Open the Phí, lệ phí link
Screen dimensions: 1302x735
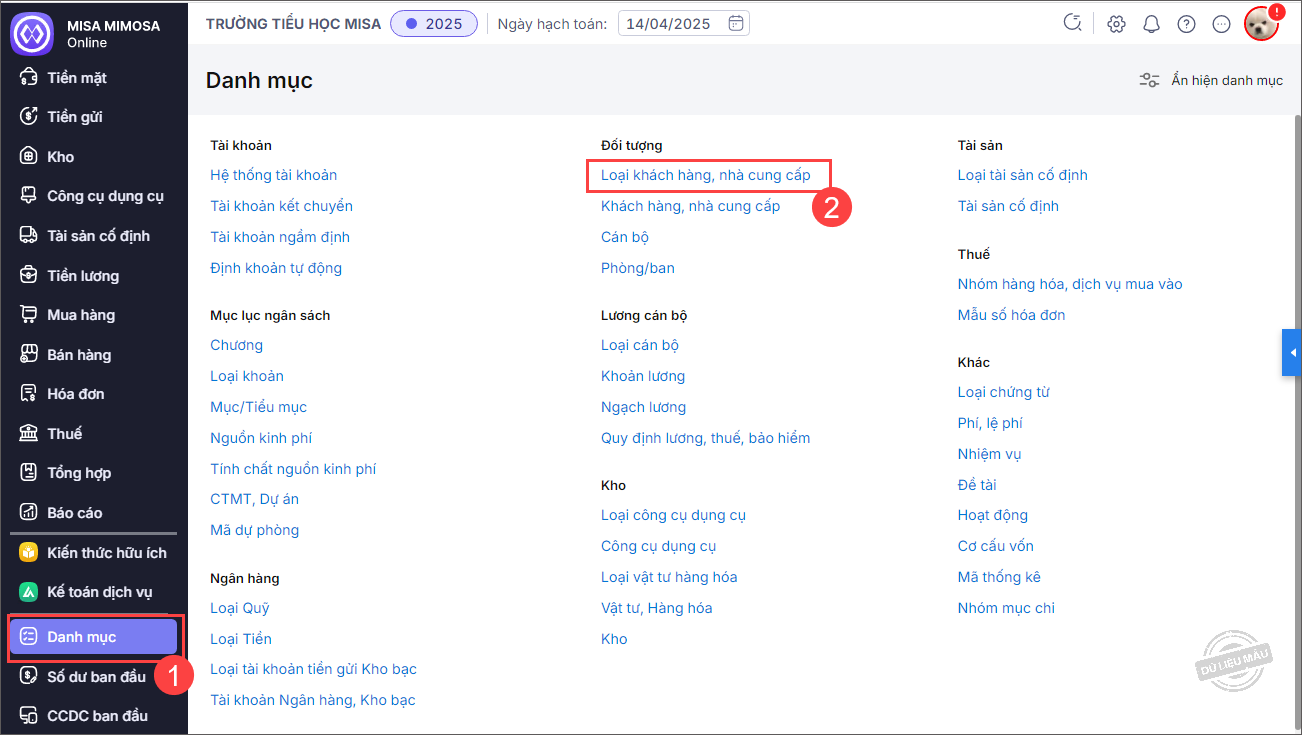click(990, 423)
